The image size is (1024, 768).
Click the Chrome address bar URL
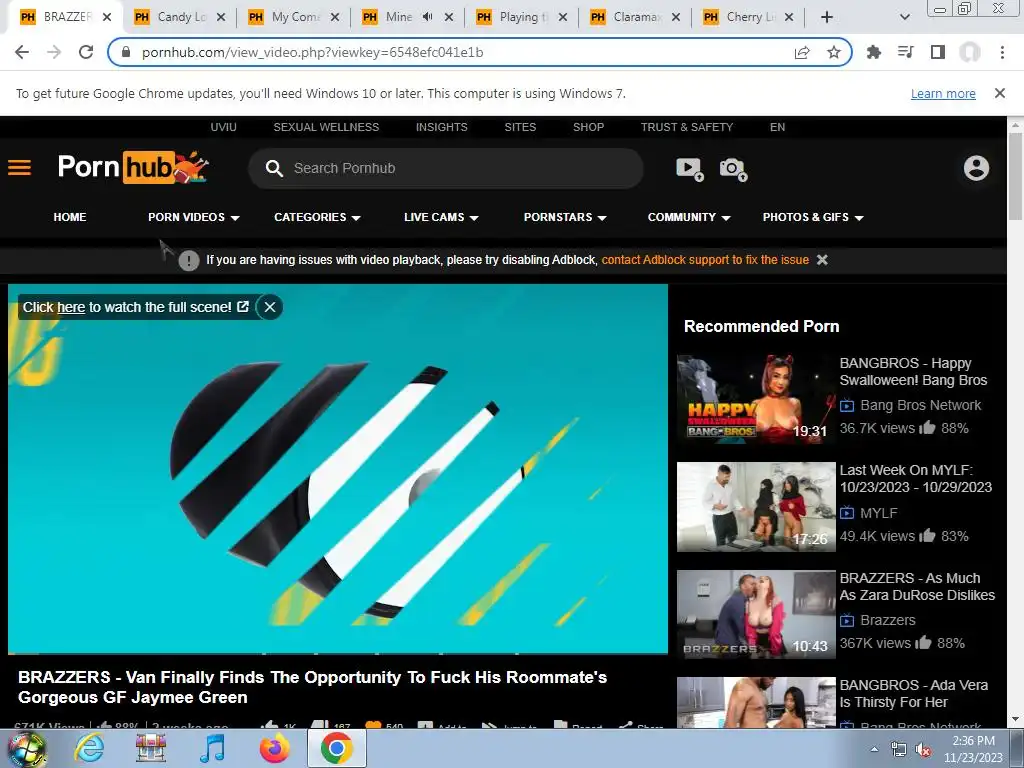[313, 52]
